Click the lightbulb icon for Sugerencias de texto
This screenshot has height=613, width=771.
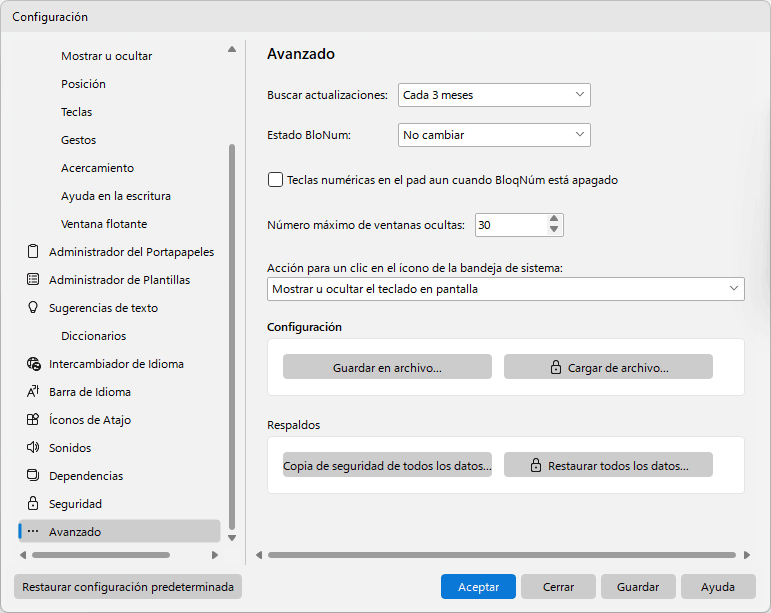(33, 307)
